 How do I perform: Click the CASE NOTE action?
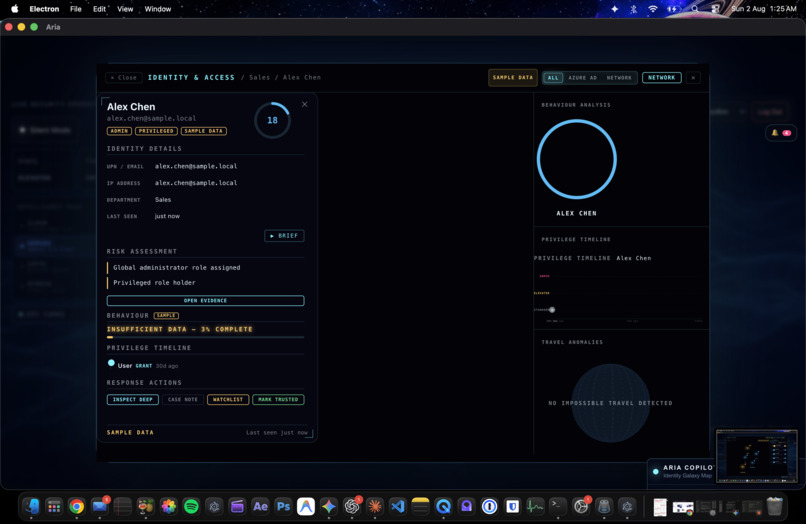183,400
